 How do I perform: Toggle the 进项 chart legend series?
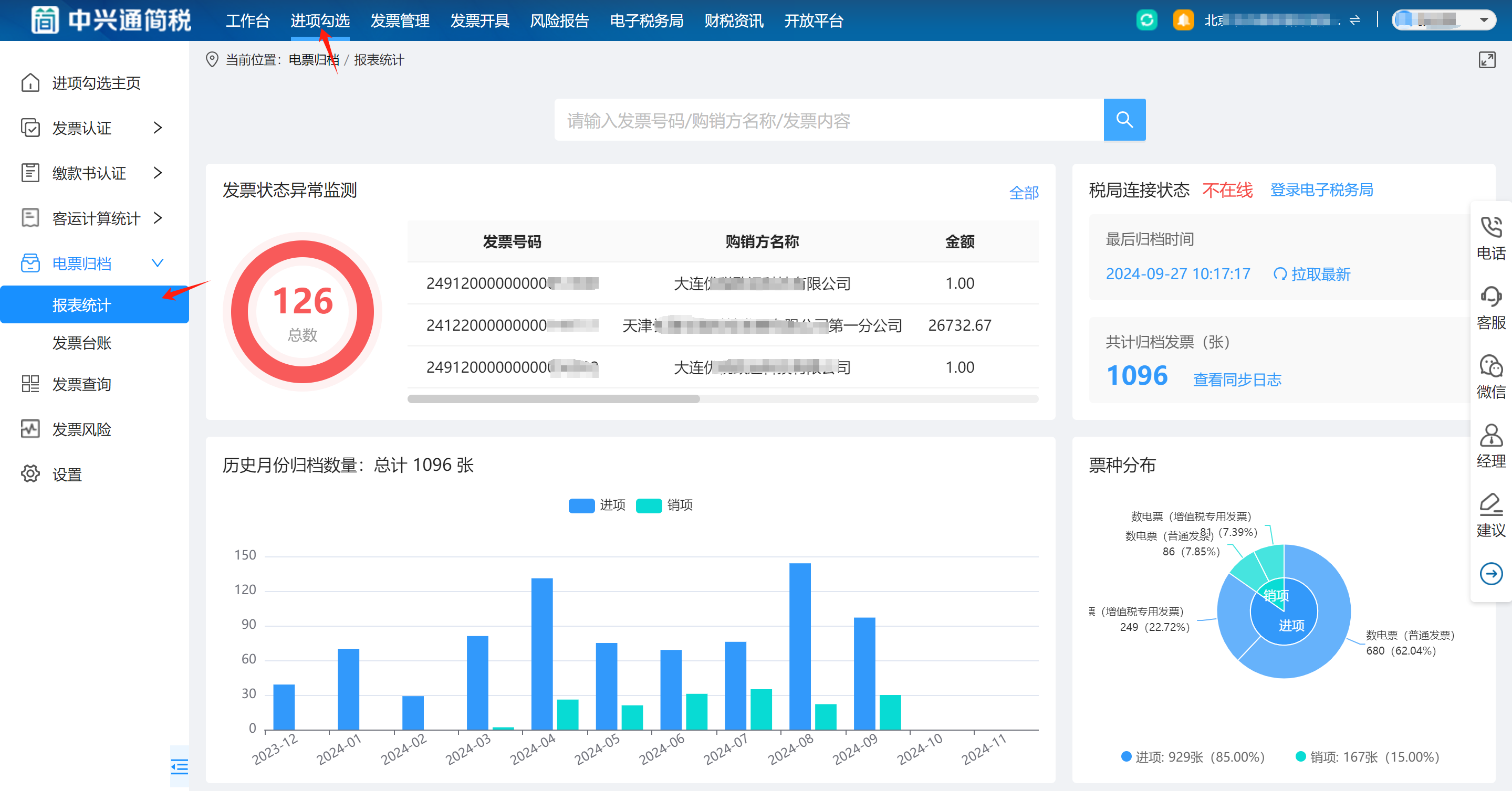click(x=597, y=505)
